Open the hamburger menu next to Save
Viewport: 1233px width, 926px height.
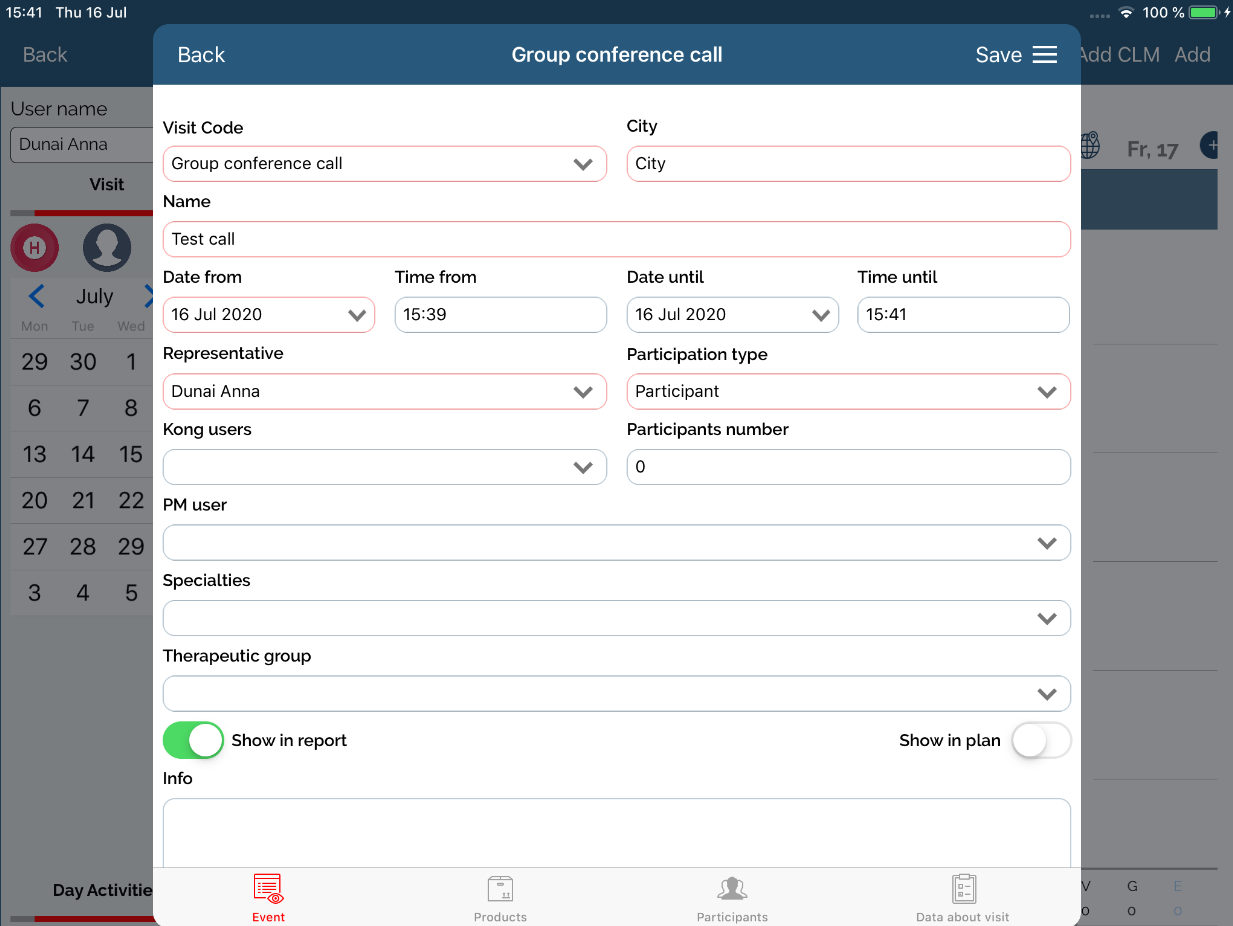pos(1044,55)
